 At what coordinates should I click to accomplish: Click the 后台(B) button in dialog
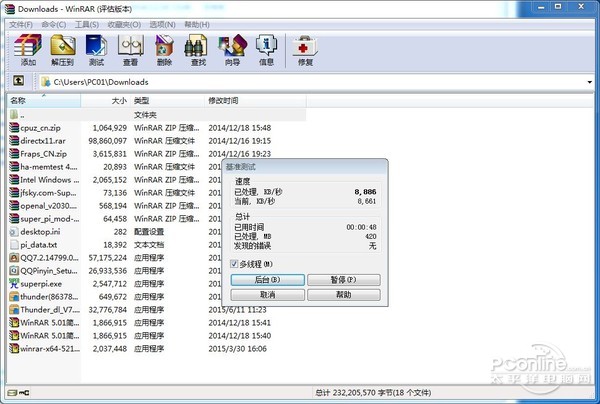tap(267, 280)
